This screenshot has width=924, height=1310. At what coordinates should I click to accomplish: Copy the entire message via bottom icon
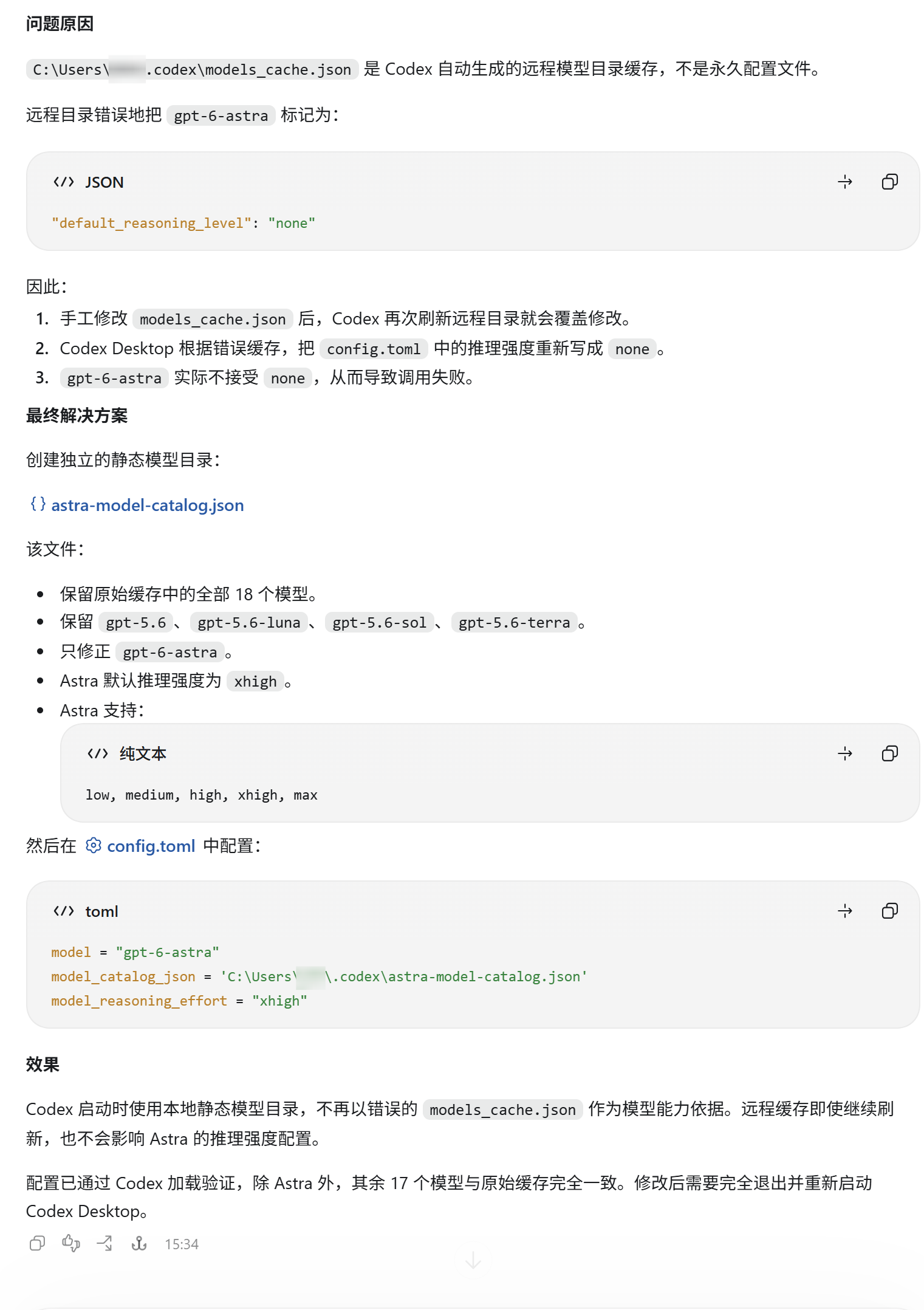pyautogui.click(x=37, y=1243)
